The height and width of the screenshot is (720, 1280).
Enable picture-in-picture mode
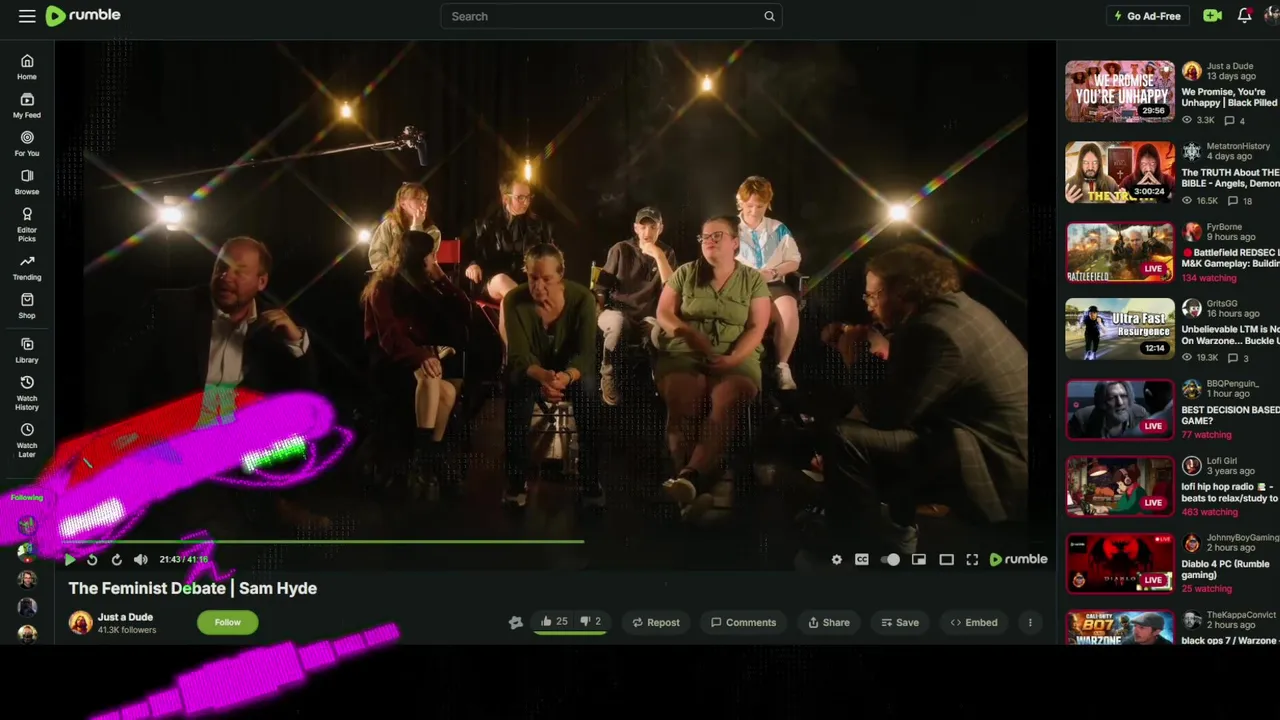click(x=919, y=560)
